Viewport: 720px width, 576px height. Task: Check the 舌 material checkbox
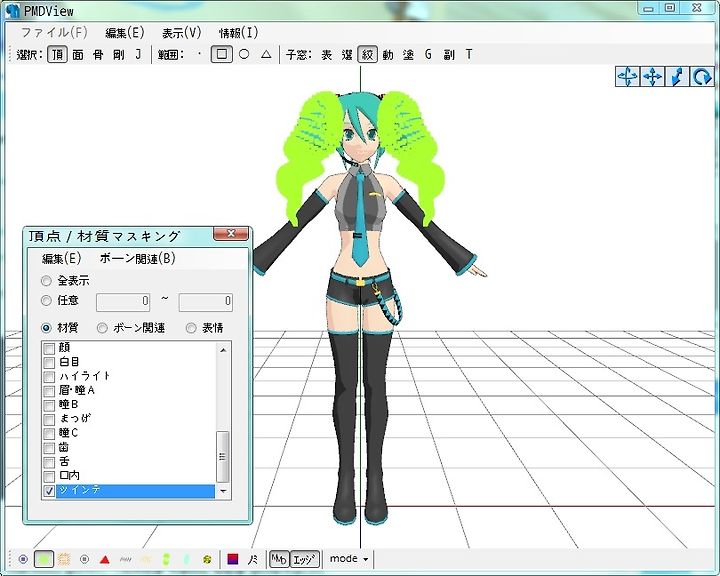pos(49,462)
